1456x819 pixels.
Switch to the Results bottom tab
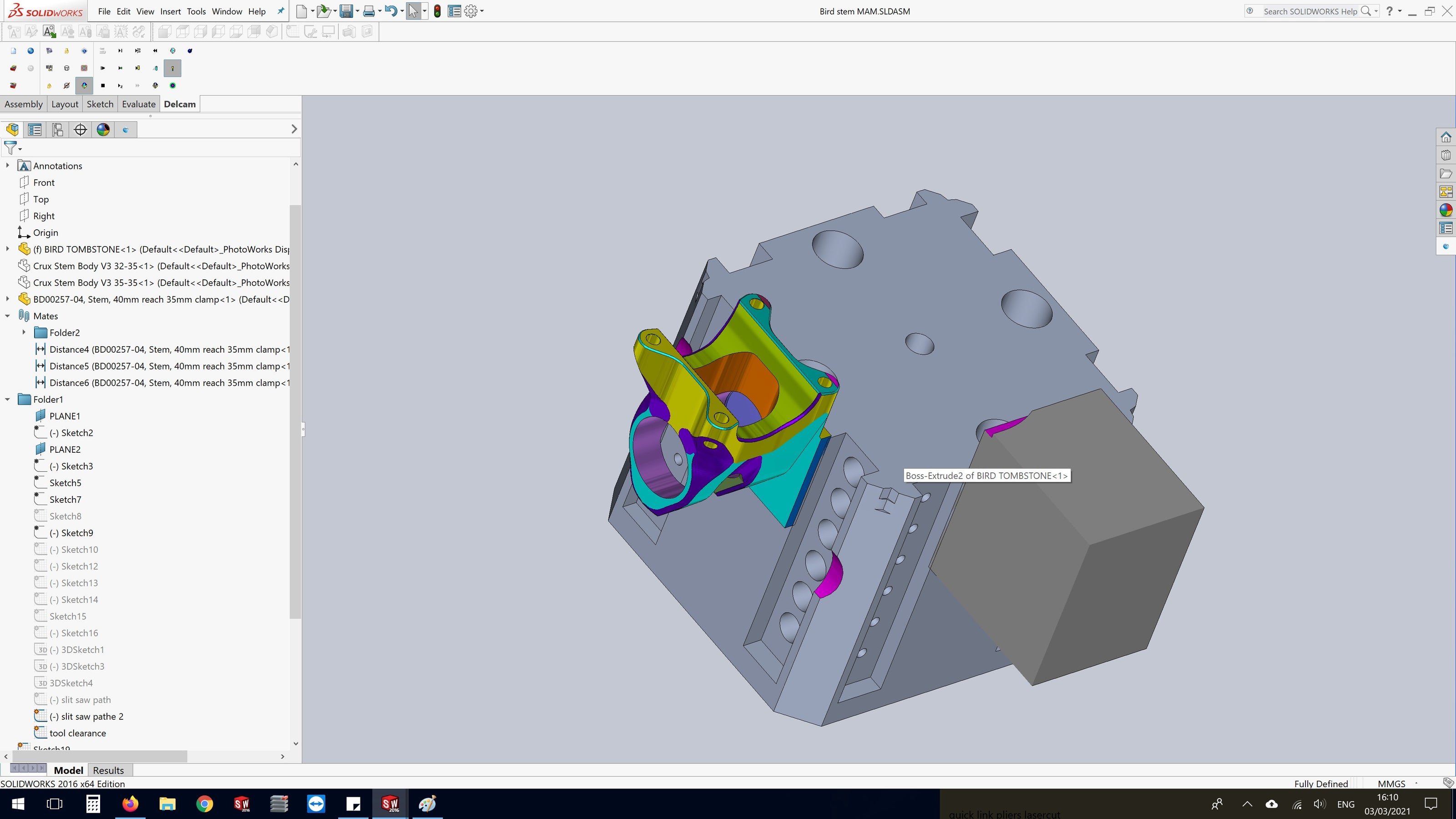pyautogui.click(x=108, y=770)
